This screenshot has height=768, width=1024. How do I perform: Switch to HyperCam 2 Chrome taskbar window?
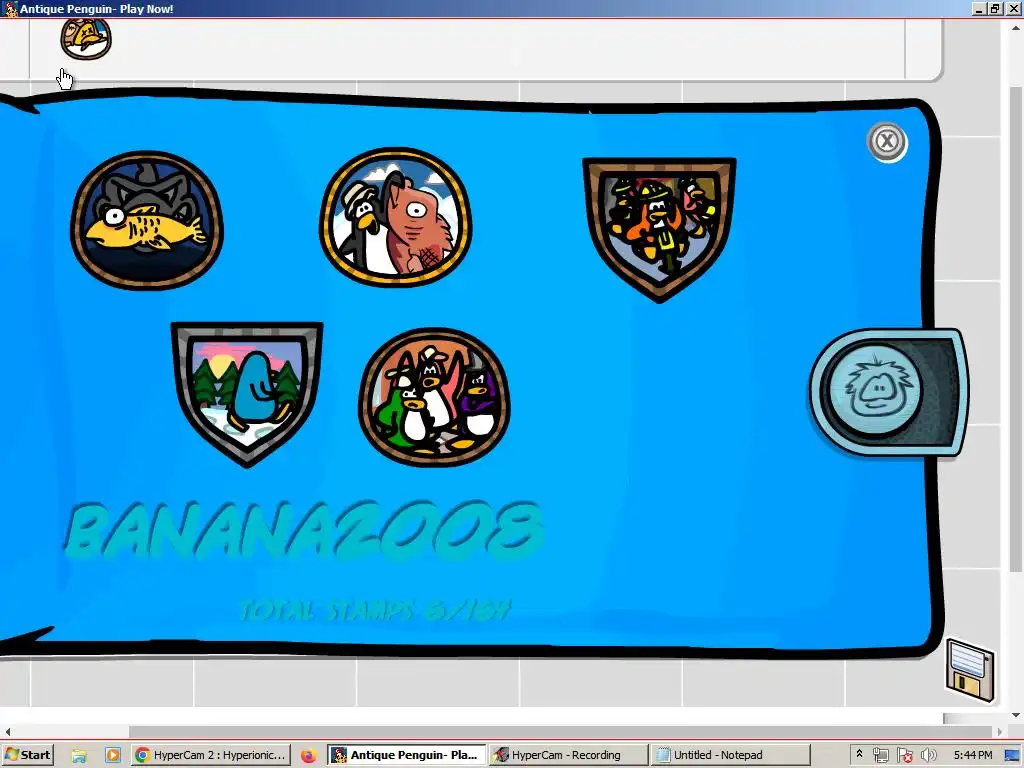click(x=210, y=755)
